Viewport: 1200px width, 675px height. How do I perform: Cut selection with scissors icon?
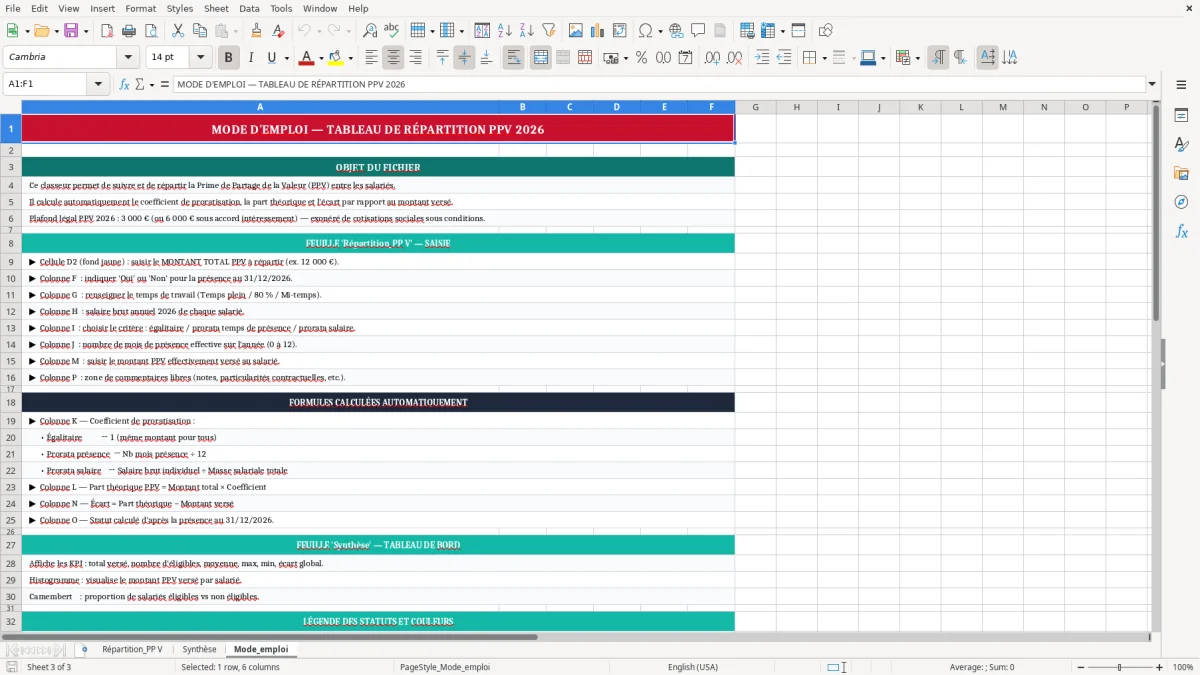coord(177,31)
